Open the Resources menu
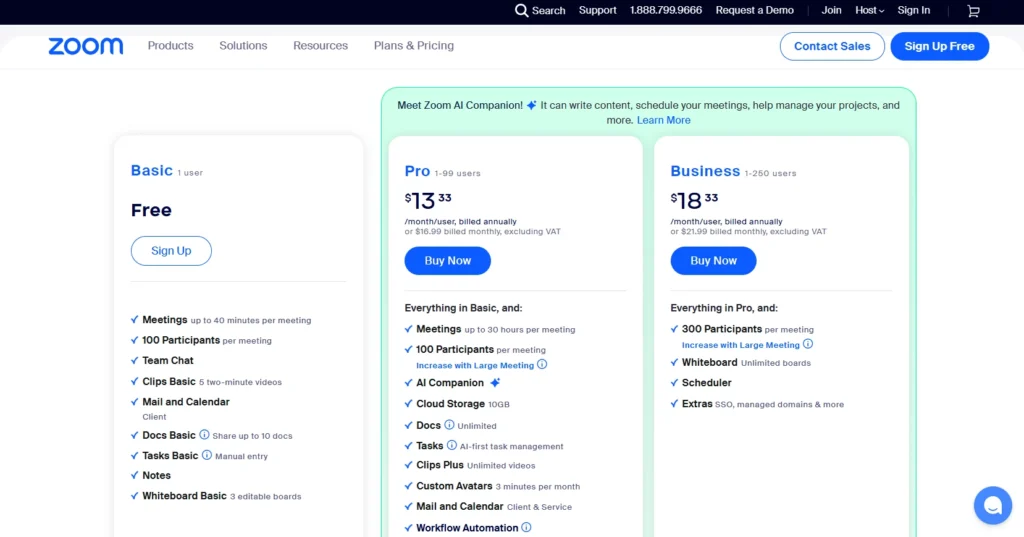 [320, 46]
